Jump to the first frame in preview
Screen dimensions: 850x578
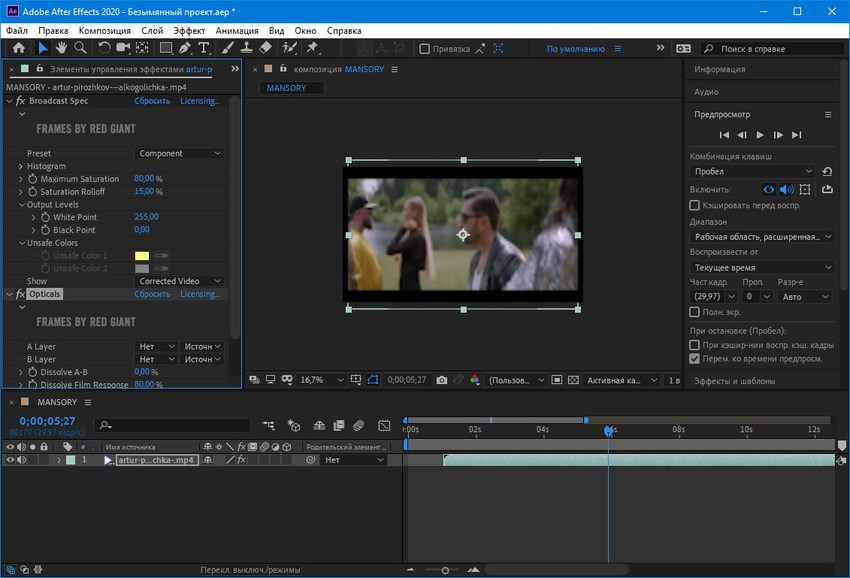click(x=722, y=135)
